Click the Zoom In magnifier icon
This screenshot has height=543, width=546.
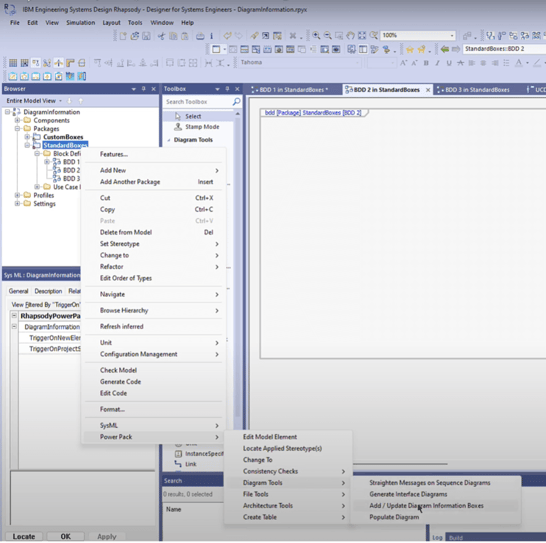click(316, 35)
